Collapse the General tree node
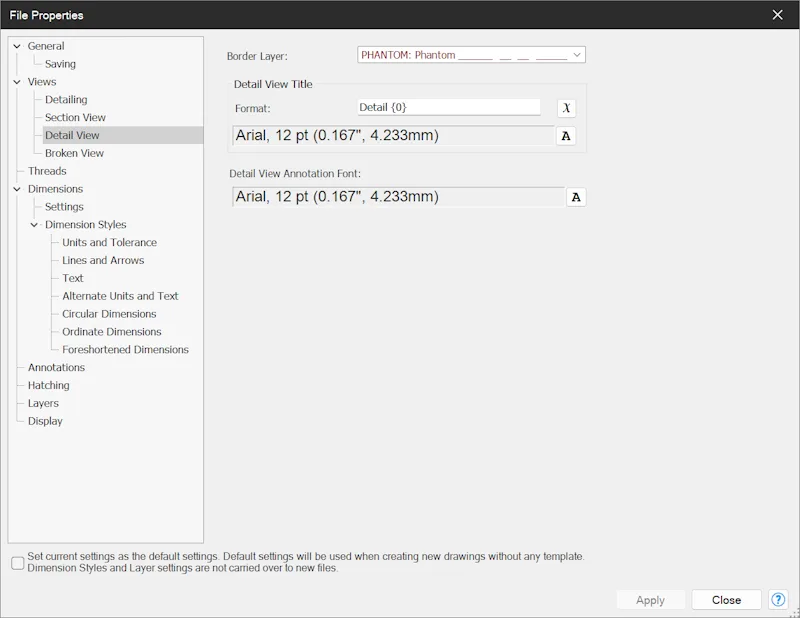This screenshot has width=800, height=618. pos(17,46)
